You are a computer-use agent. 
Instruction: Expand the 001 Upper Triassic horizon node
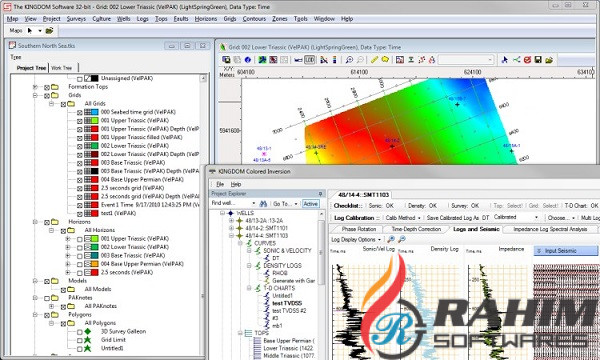pyautogui.click(x=68, y=239)
